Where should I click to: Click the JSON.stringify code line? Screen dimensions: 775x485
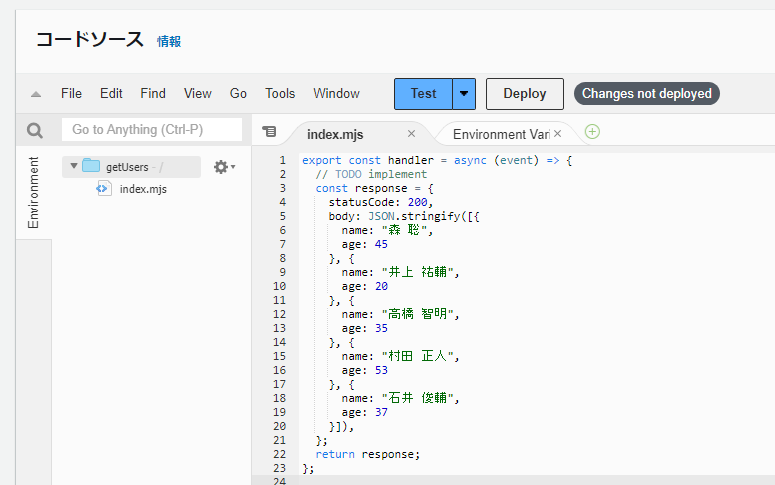coord(404,216)
